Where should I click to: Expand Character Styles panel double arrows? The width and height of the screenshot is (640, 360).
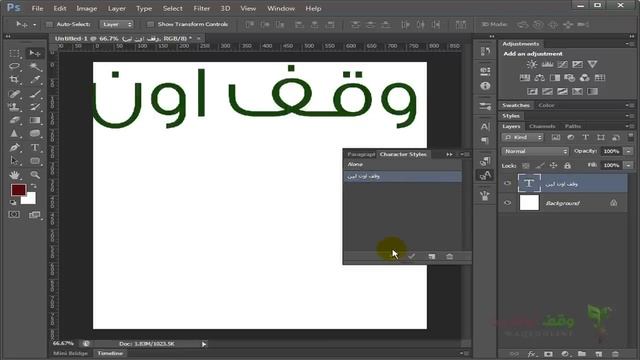tap(449, 154)
